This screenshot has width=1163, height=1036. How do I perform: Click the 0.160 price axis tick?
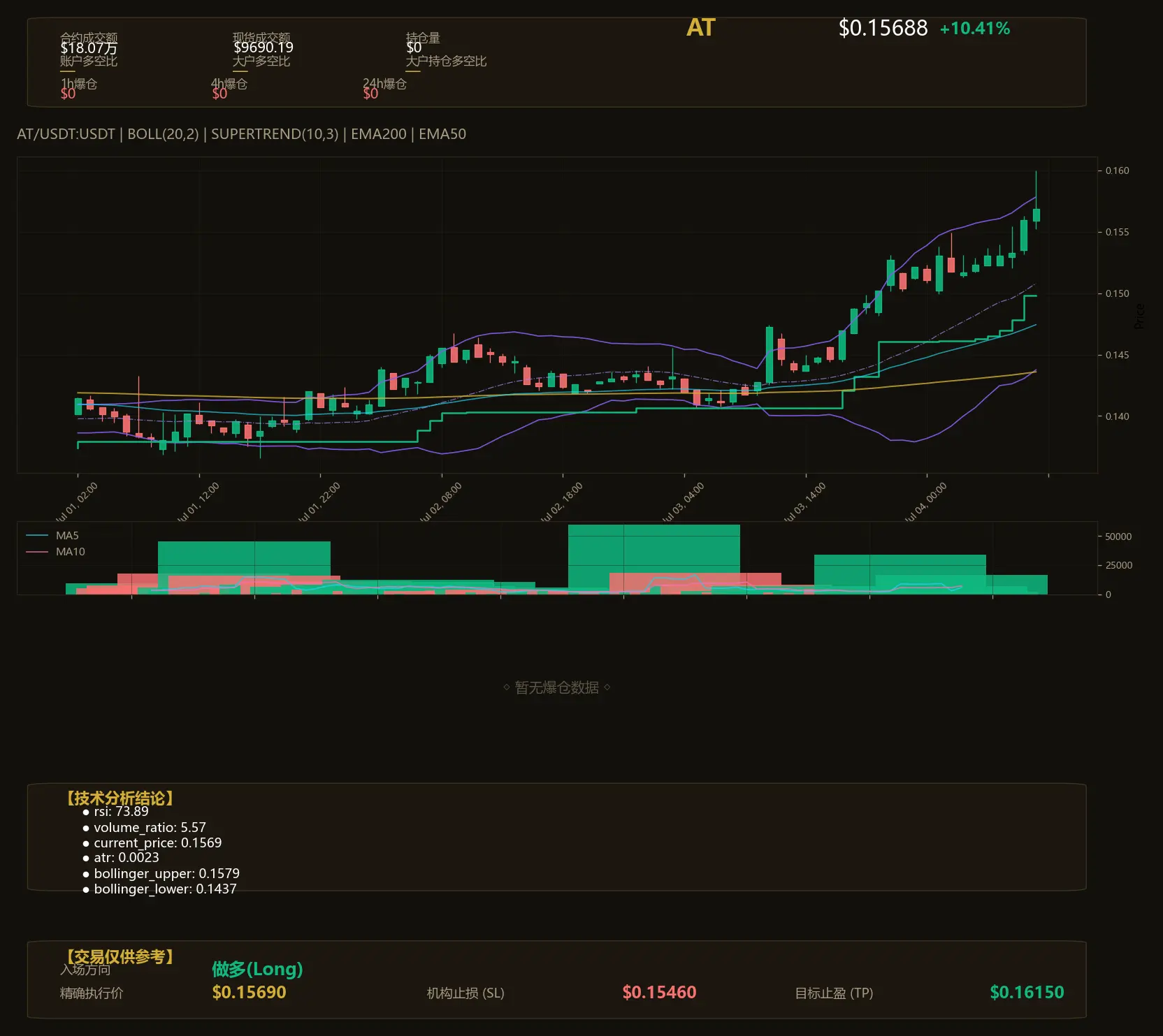pos(1117,170)
